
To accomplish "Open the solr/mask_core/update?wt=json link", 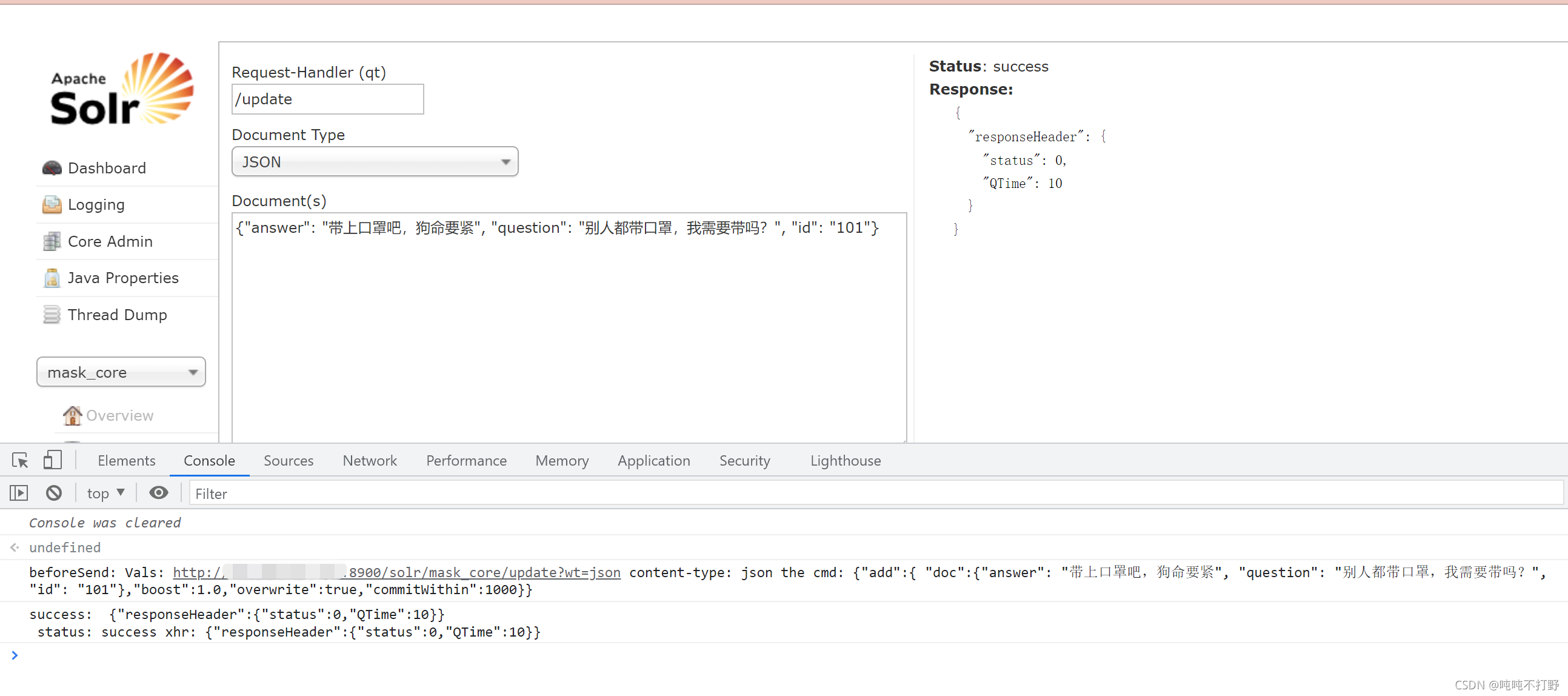I will tap(397, 572).
